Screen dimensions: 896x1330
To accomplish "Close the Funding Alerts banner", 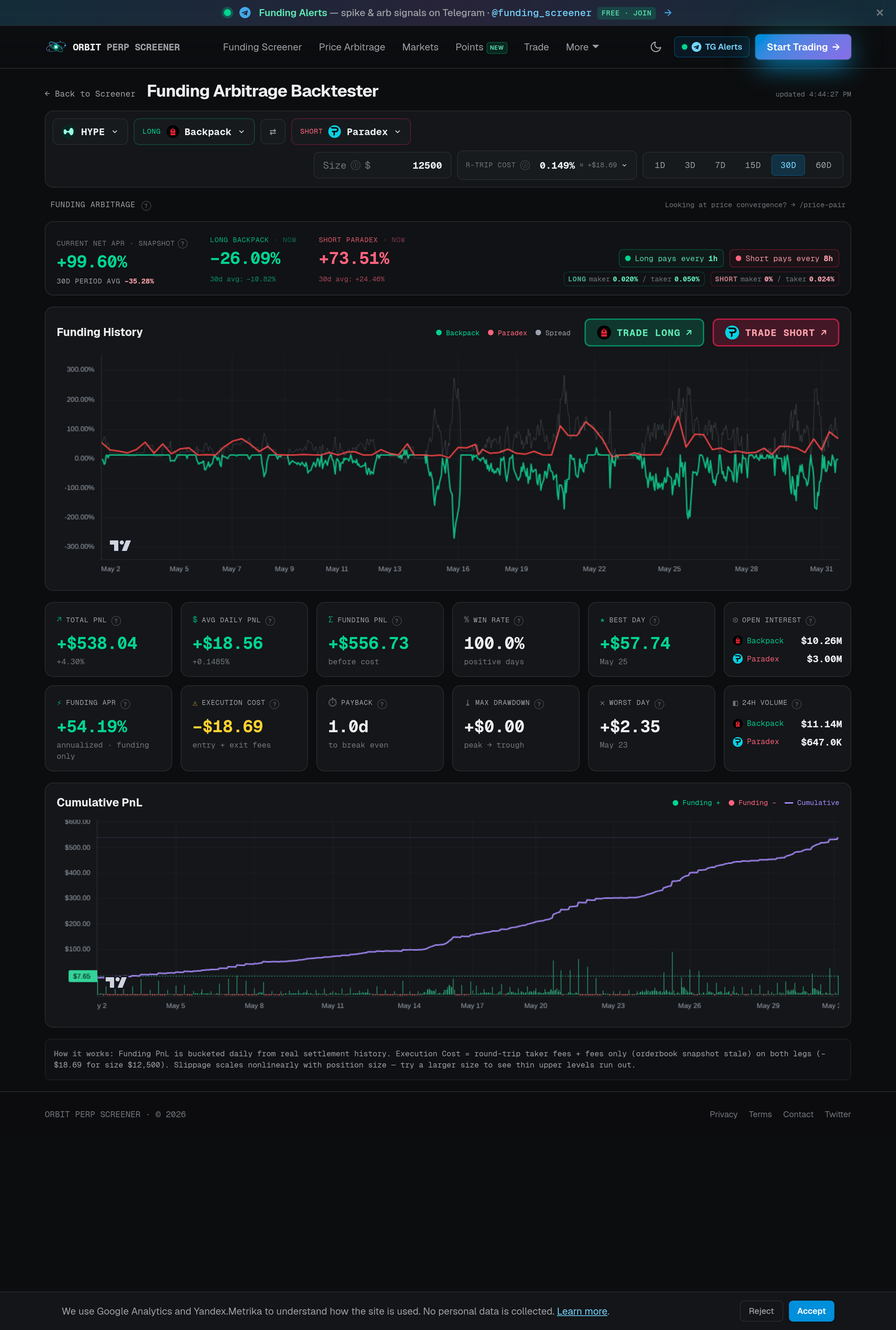I will pos(880,13).
